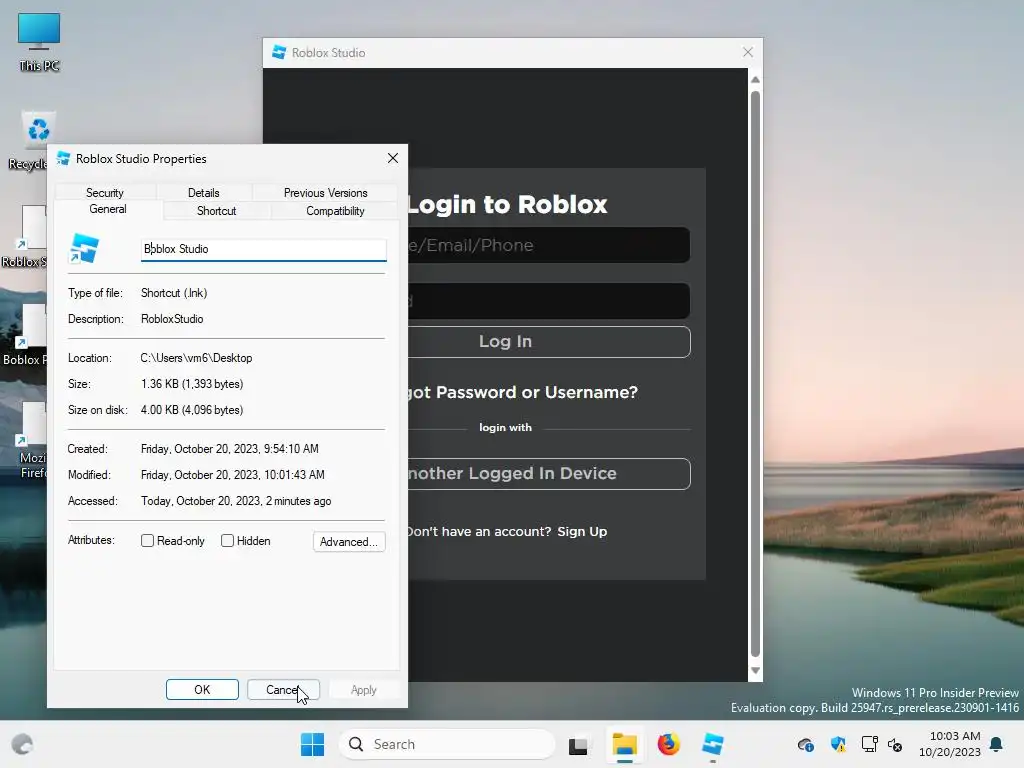Click RobloxStudio description text
1024x768 pixels.
pyautogui.click(x=172, y=319)
